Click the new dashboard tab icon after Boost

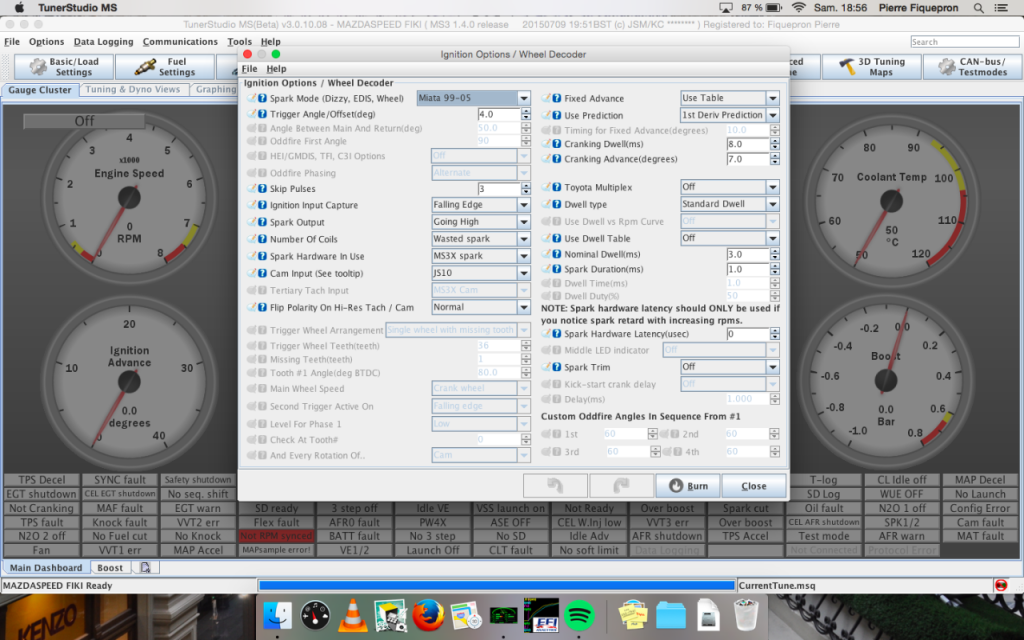coord(145,568)
